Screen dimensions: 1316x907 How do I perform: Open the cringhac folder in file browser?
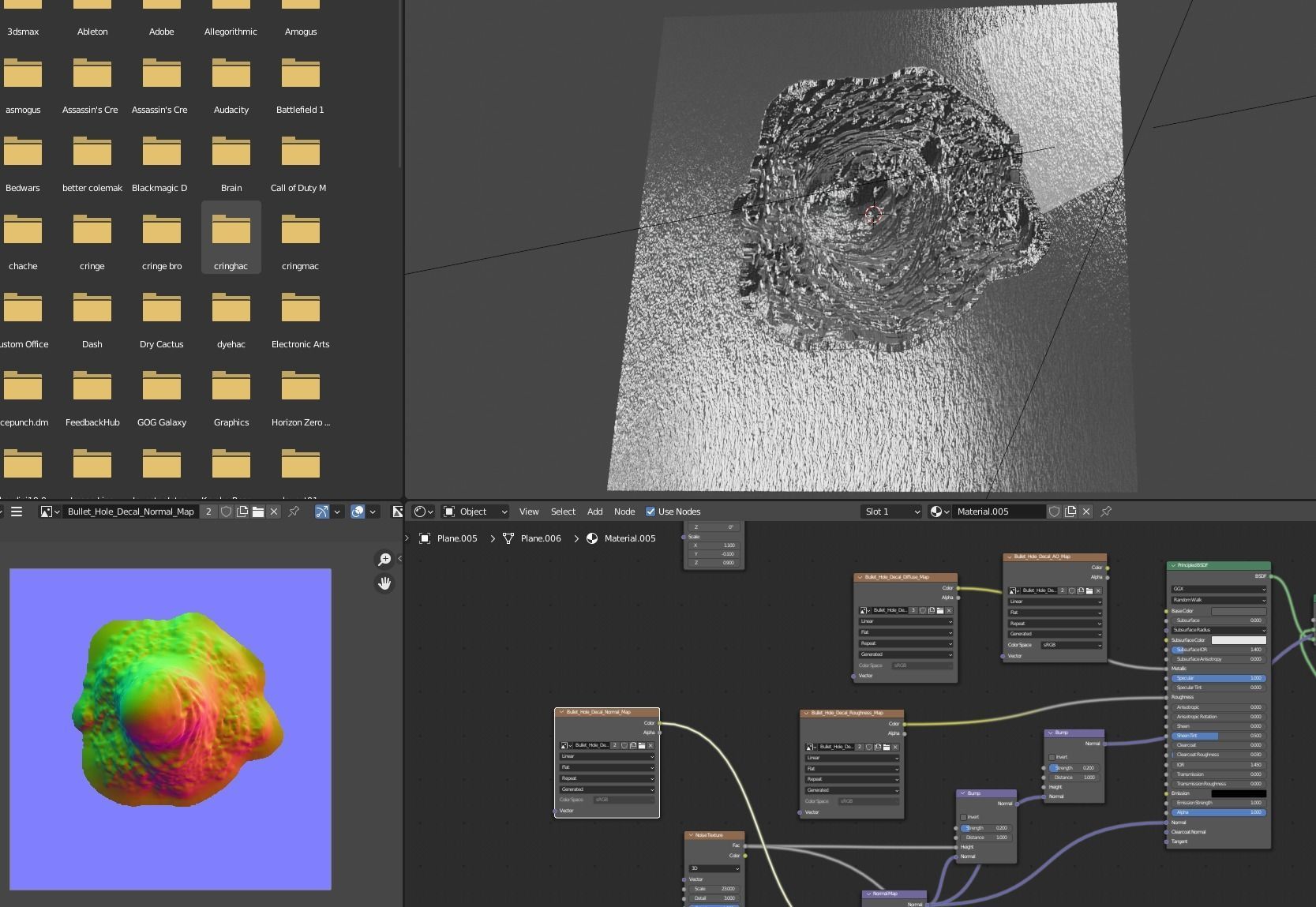click(x=231, y=238)
